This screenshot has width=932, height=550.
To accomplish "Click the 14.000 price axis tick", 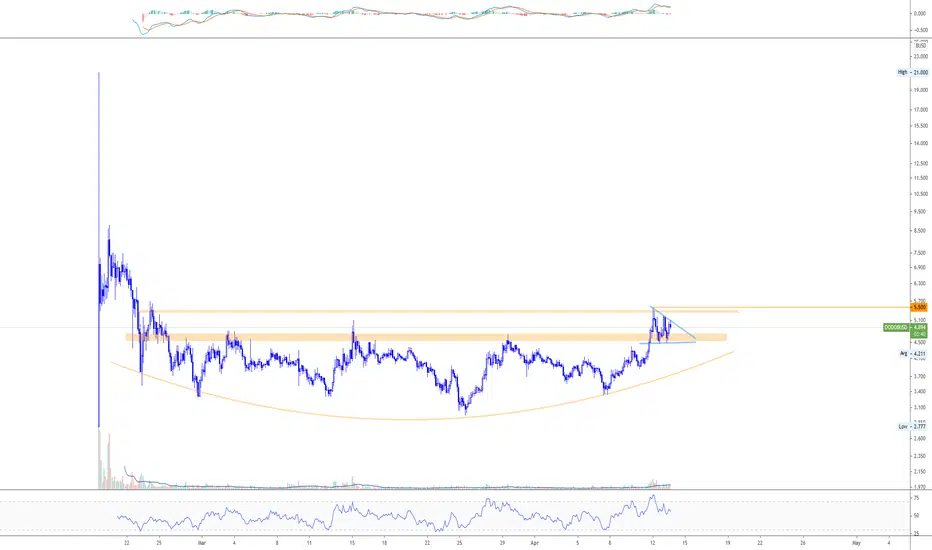I will tap(920, 143).
